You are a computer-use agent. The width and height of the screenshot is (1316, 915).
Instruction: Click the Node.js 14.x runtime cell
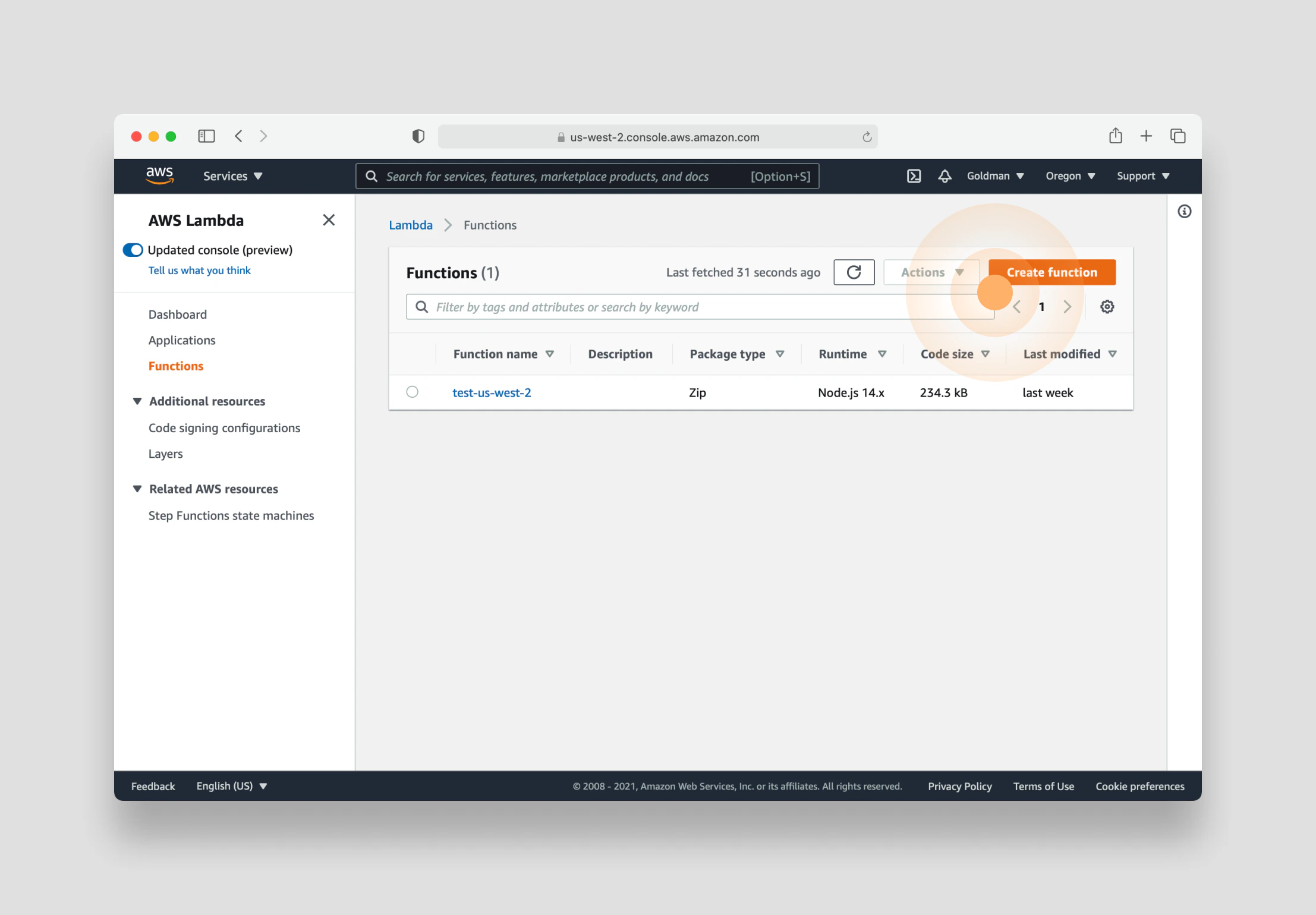851,392
